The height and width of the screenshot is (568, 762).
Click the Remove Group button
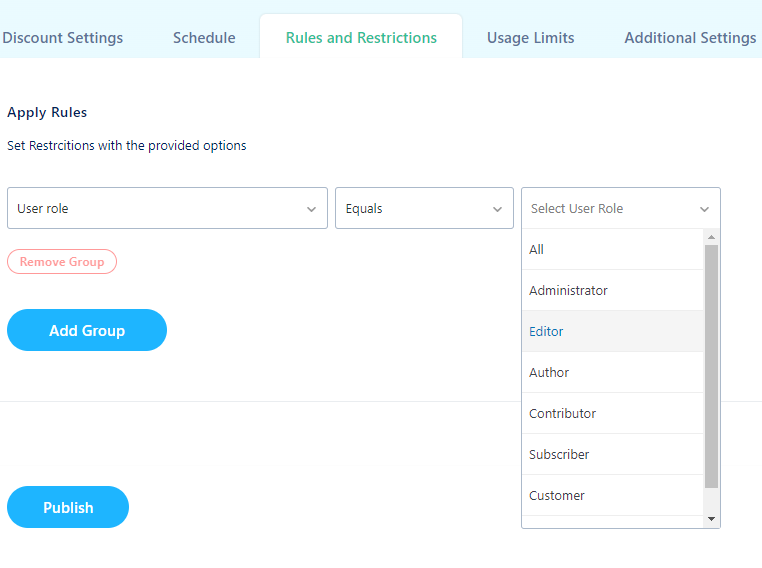click(x=62, y=261)
